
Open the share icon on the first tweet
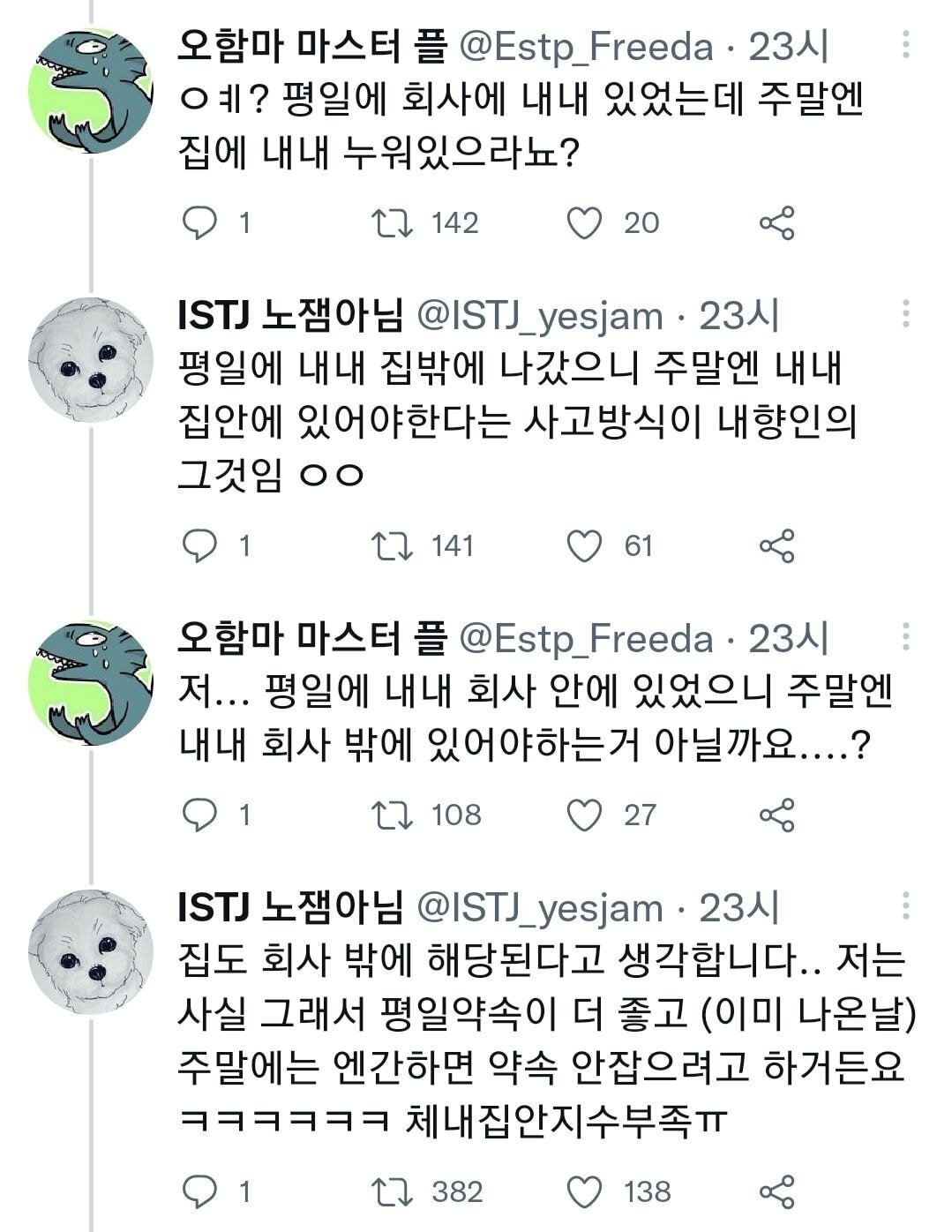pyautogui.click(x=778, y=223)
